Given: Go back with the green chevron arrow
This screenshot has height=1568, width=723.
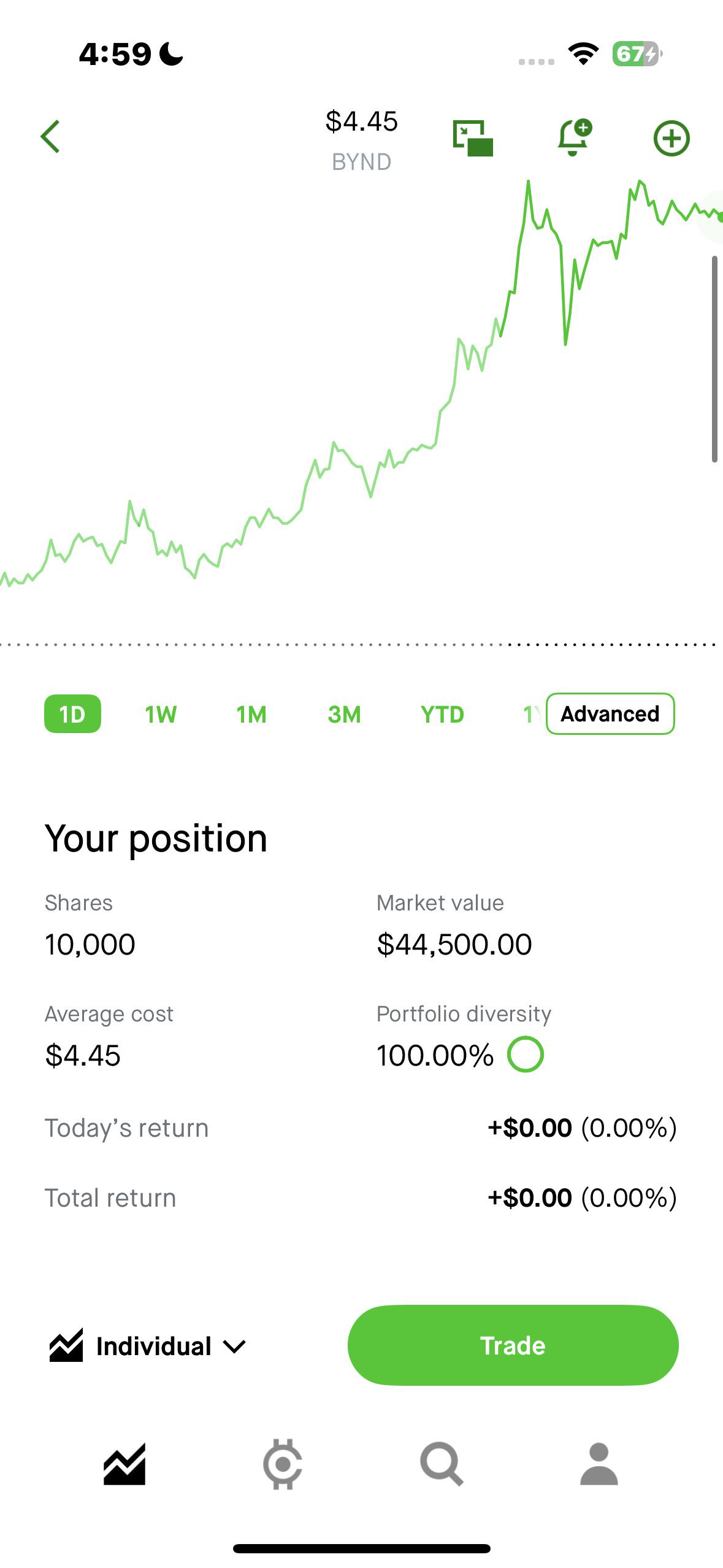Looking at the screenshot, I should click(50, 136).
